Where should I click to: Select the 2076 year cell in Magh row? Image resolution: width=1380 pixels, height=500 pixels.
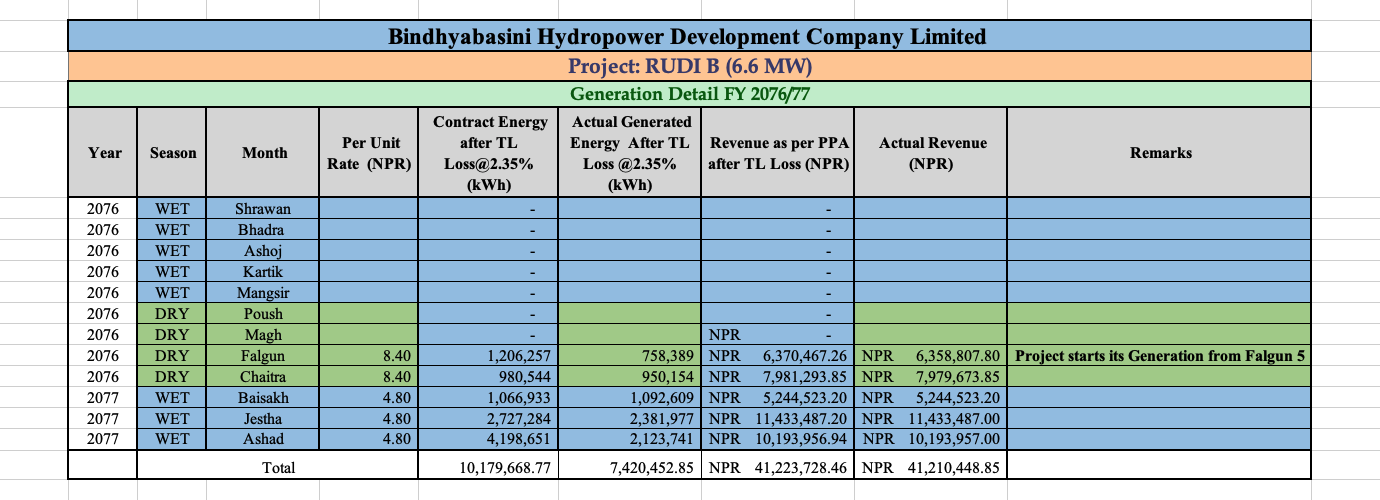click(103, 335)
